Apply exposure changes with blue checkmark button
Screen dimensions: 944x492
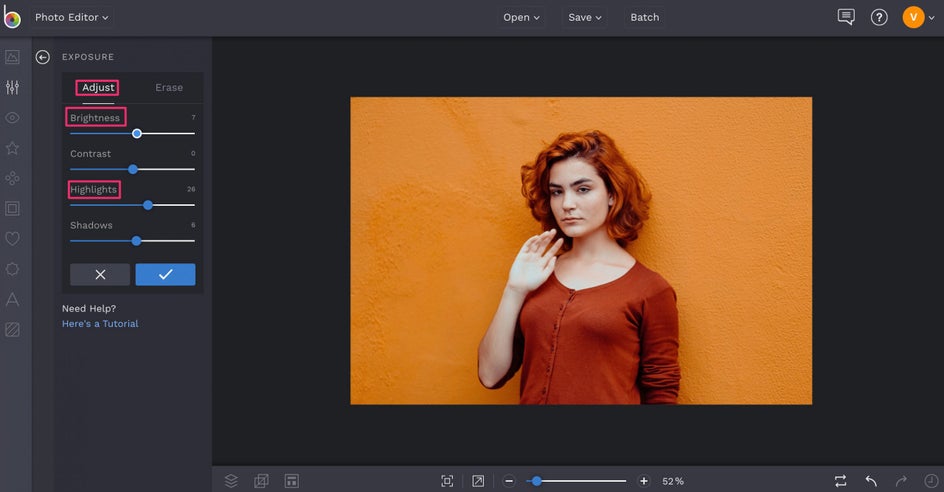tap(165, 275)
